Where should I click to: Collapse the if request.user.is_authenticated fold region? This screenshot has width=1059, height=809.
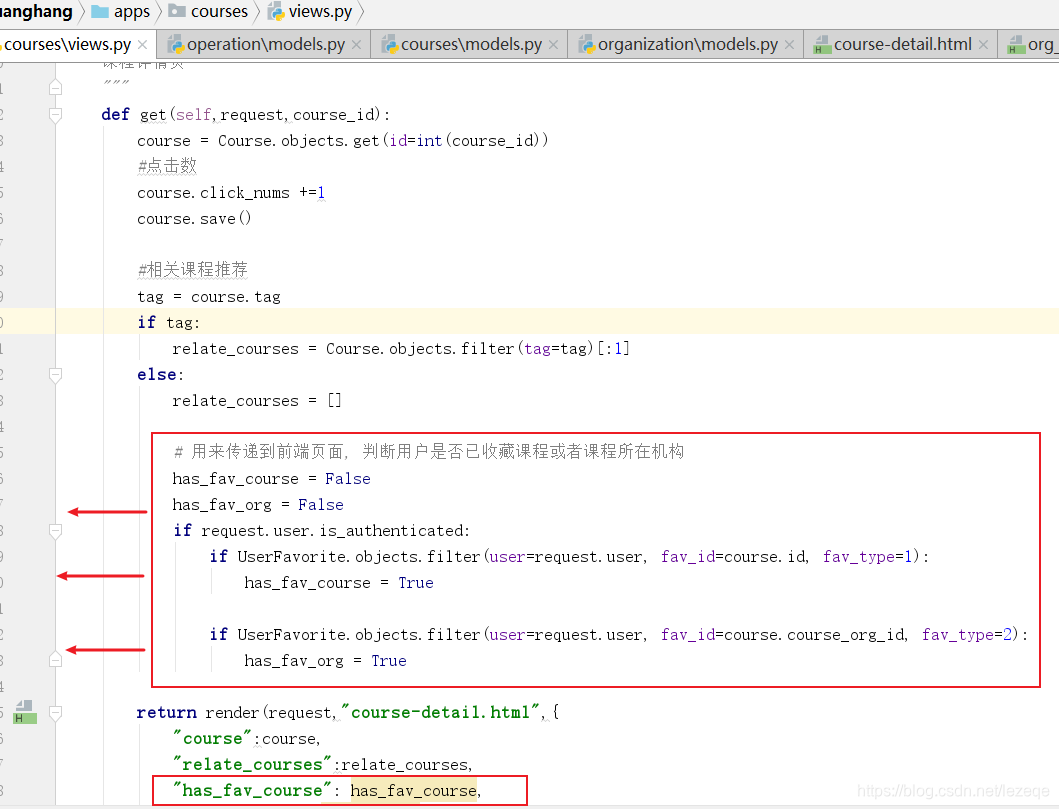[x=56, y=530]
